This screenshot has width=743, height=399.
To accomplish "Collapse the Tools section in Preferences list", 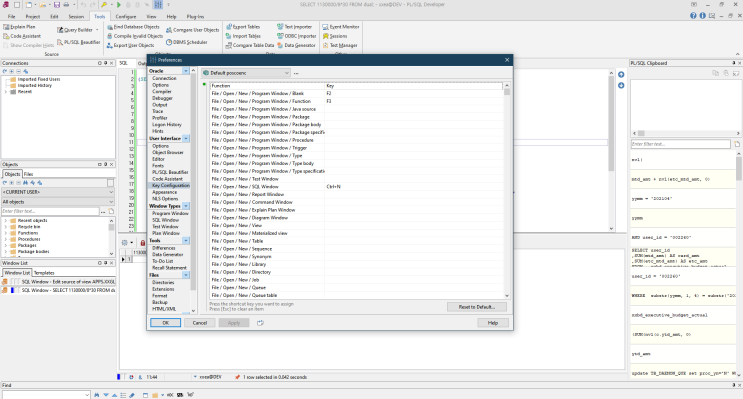I will tap(186, 241).
